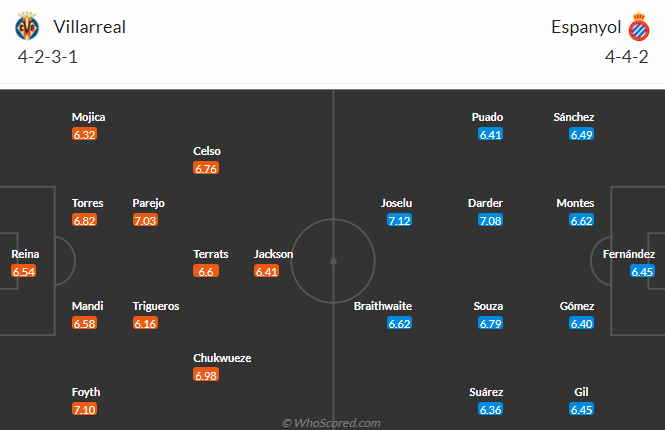Click Celso's 6.76 rating badge
665x430 pixels.
coord(206,168)
